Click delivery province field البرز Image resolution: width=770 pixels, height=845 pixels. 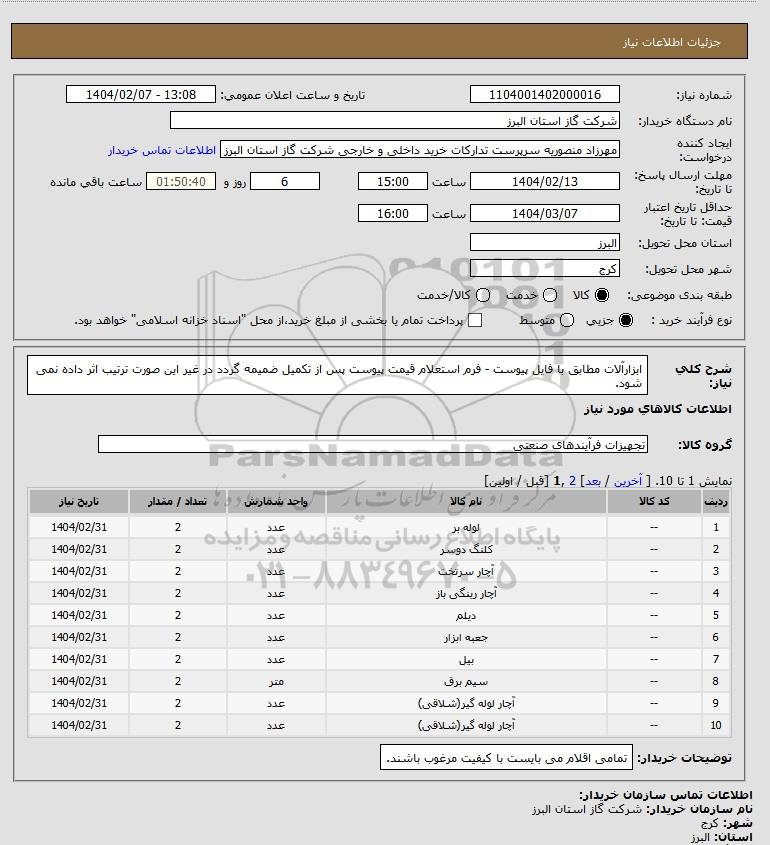(545, 243)
